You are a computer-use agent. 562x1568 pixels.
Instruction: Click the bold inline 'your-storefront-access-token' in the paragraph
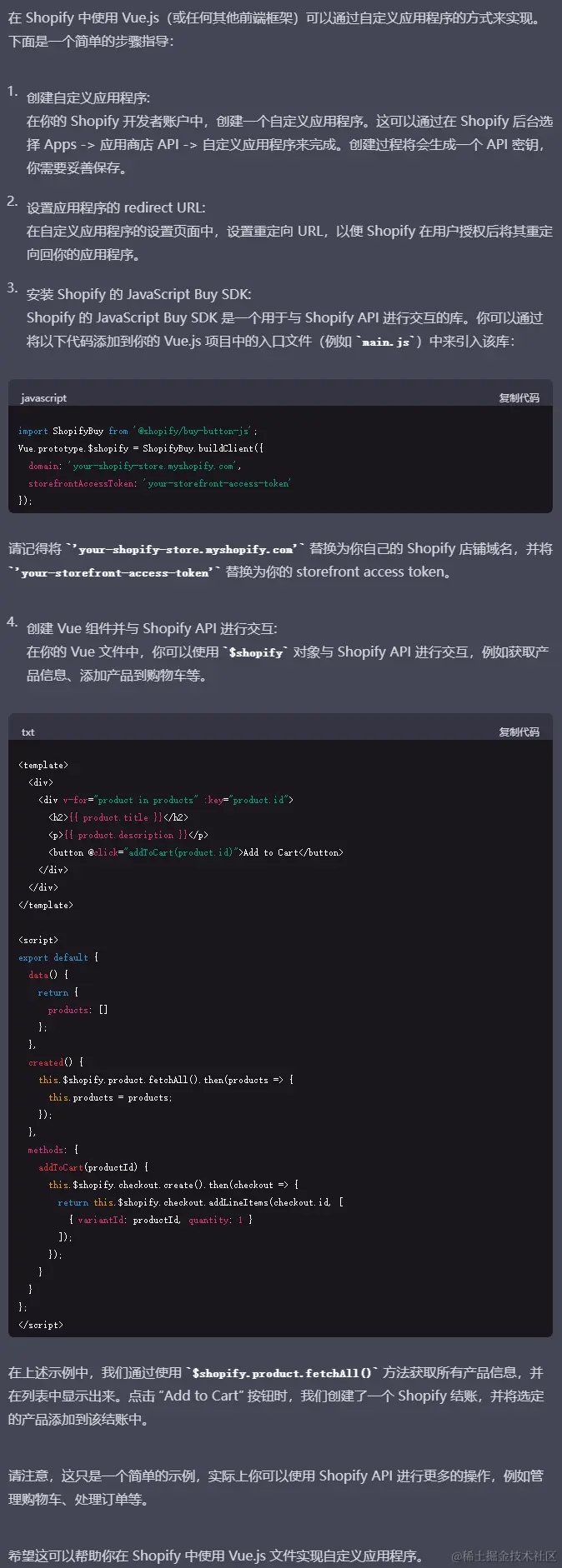[114, 573]
